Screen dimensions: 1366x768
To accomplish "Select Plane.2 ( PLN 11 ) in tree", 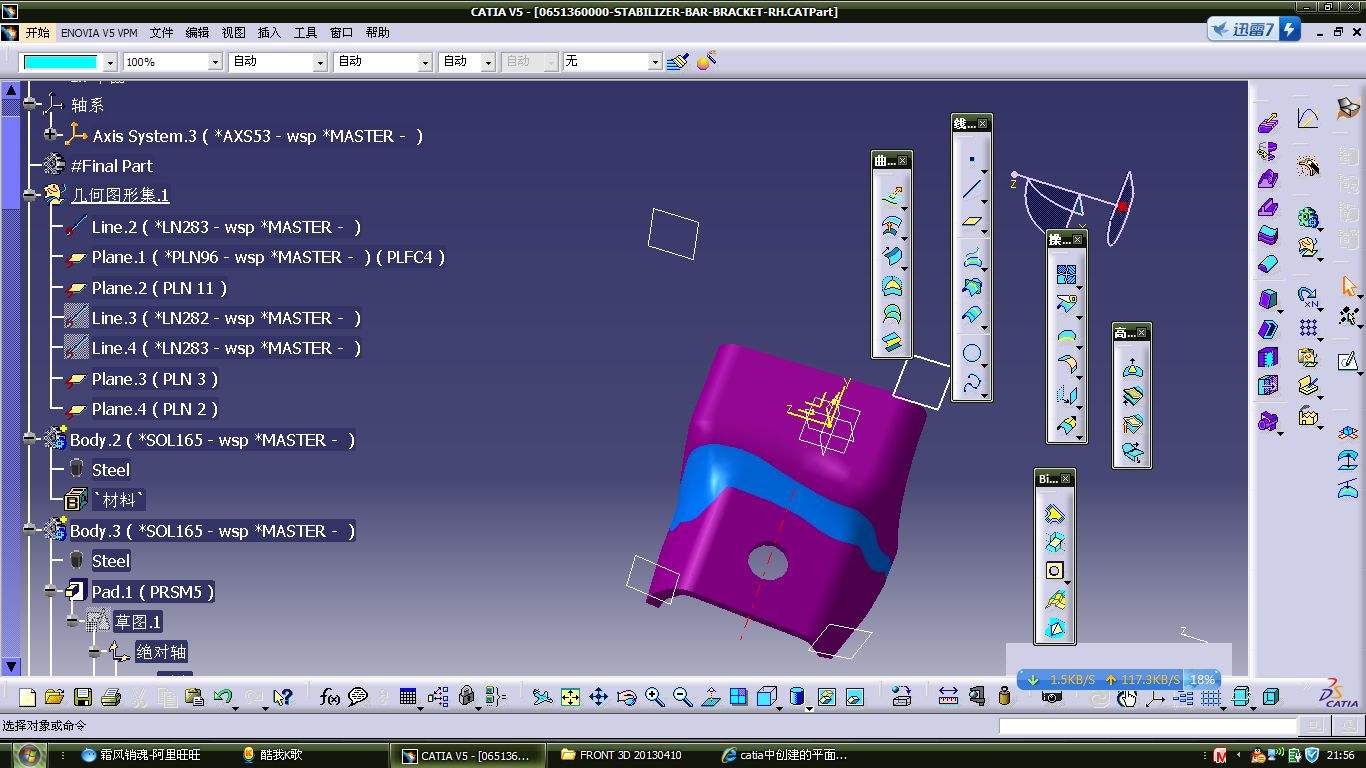I will pyautogui.click(x=158, y=288).
